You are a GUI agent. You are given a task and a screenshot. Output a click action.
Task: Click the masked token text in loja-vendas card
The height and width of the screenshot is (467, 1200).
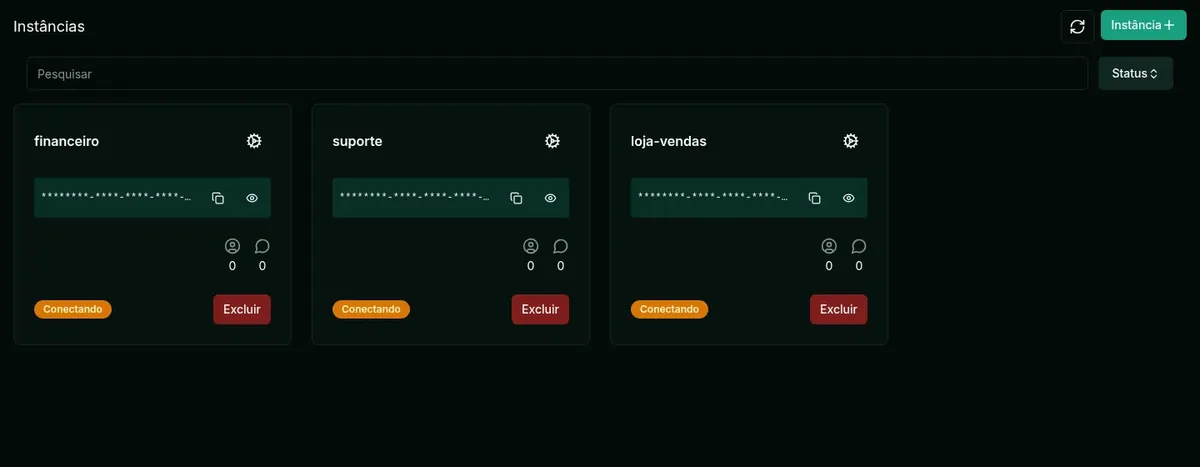click(x=713, y=198)
